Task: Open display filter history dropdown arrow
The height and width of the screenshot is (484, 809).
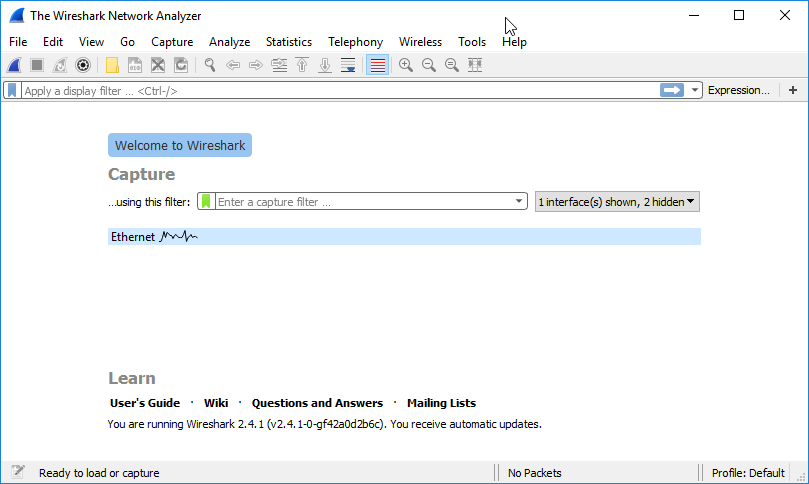Action: point(694,90)
